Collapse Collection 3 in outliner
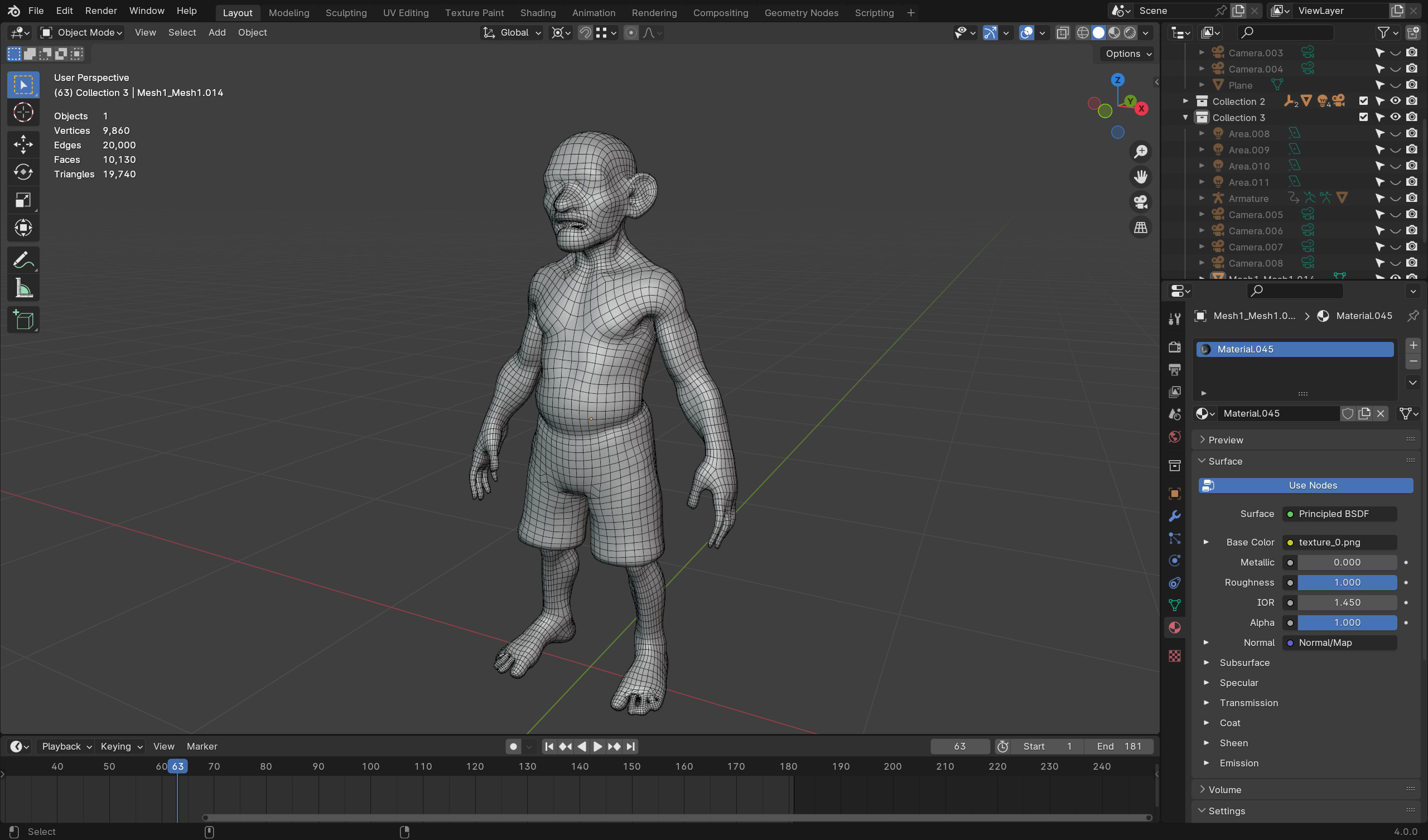The height and width of the screenshot is (840, 1428). pyautogui.click(x=1185, y=117)
